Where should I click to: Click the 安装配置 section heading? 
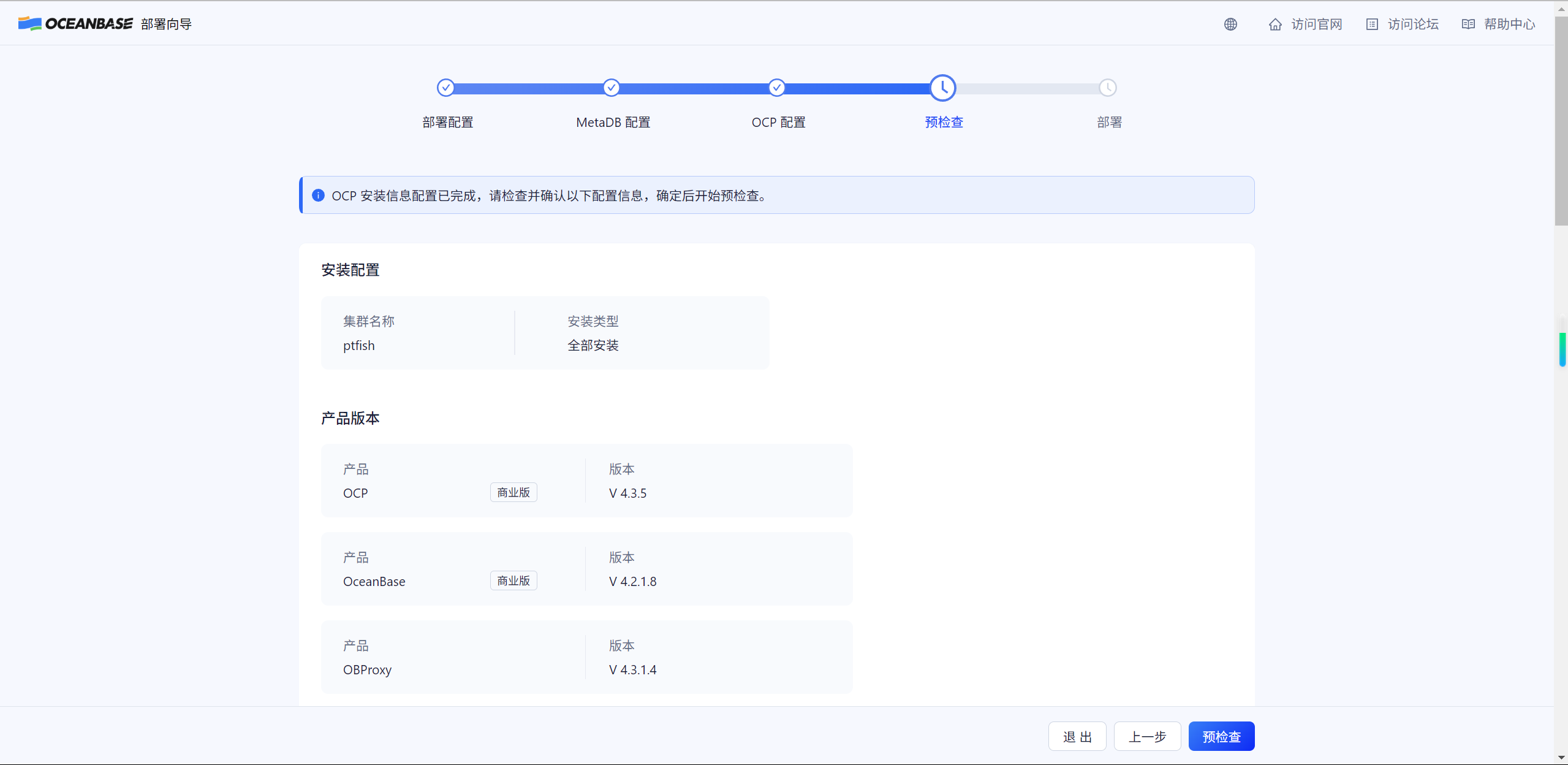(350, 270)
